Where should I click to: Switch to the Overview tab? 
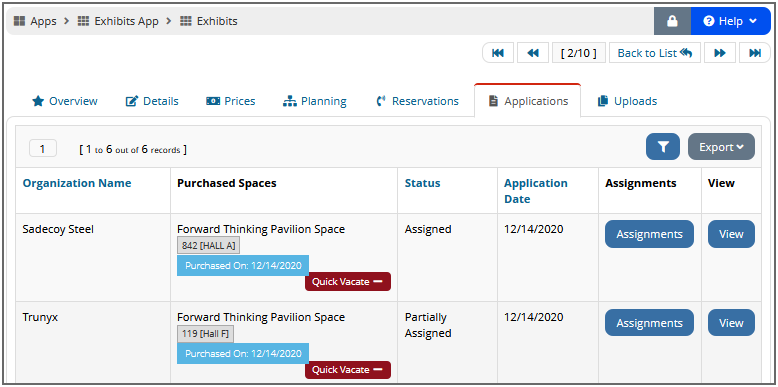[65, 101]
